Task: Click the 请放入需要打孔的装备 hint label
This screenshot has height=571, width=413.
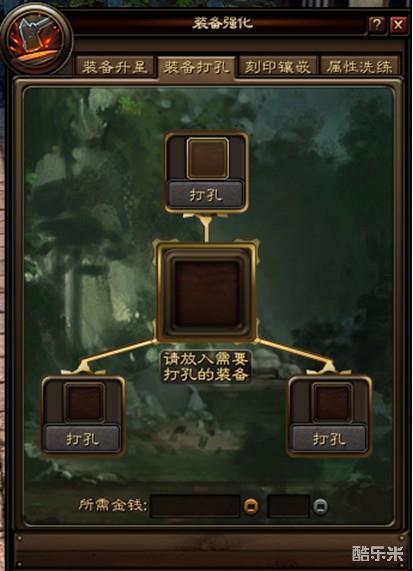Action: tap(206, 367)
